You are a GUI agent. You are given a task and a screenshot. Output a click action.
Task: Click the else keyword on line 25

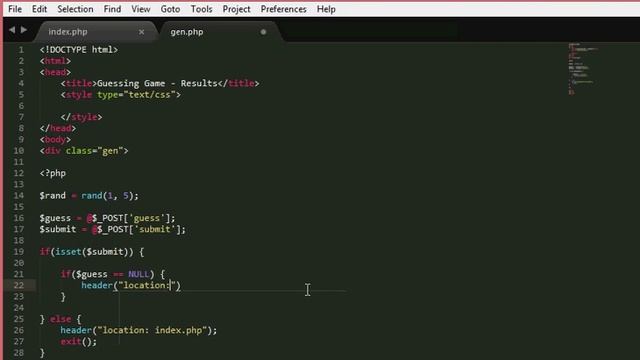[x=60, y=319]
